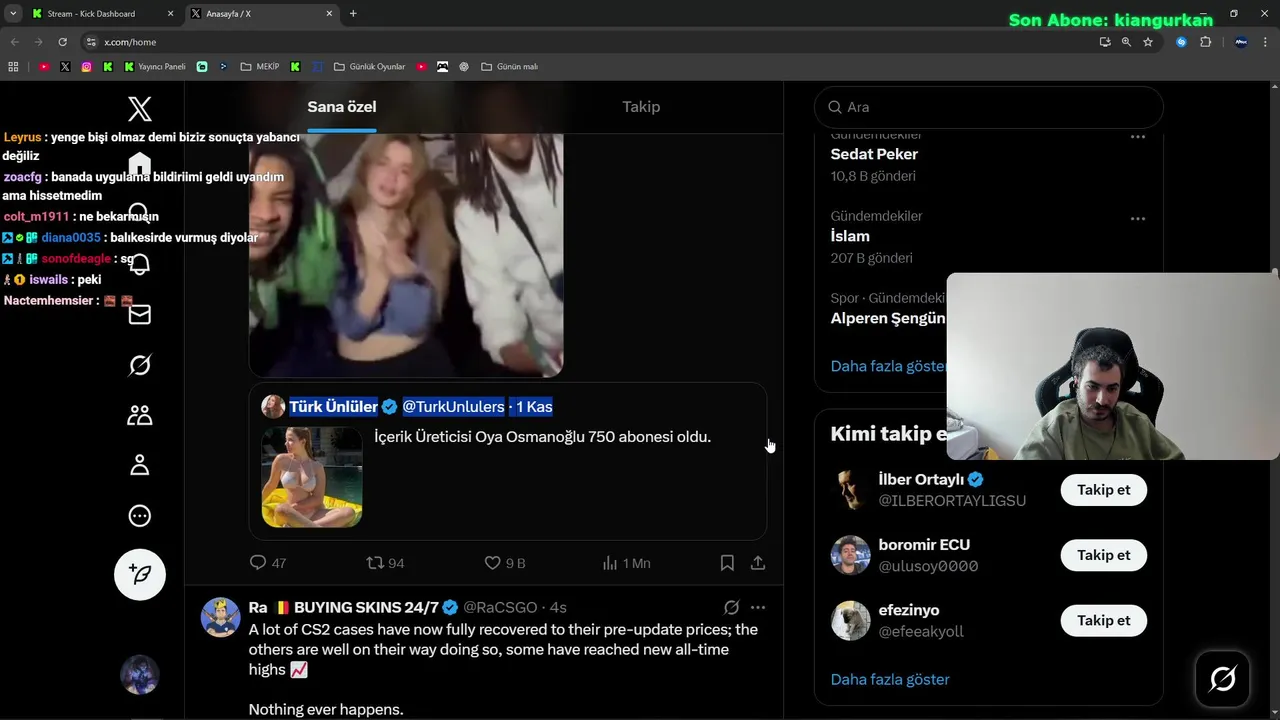
Task: Reload the page in Chrome
Action: [62, 42]
